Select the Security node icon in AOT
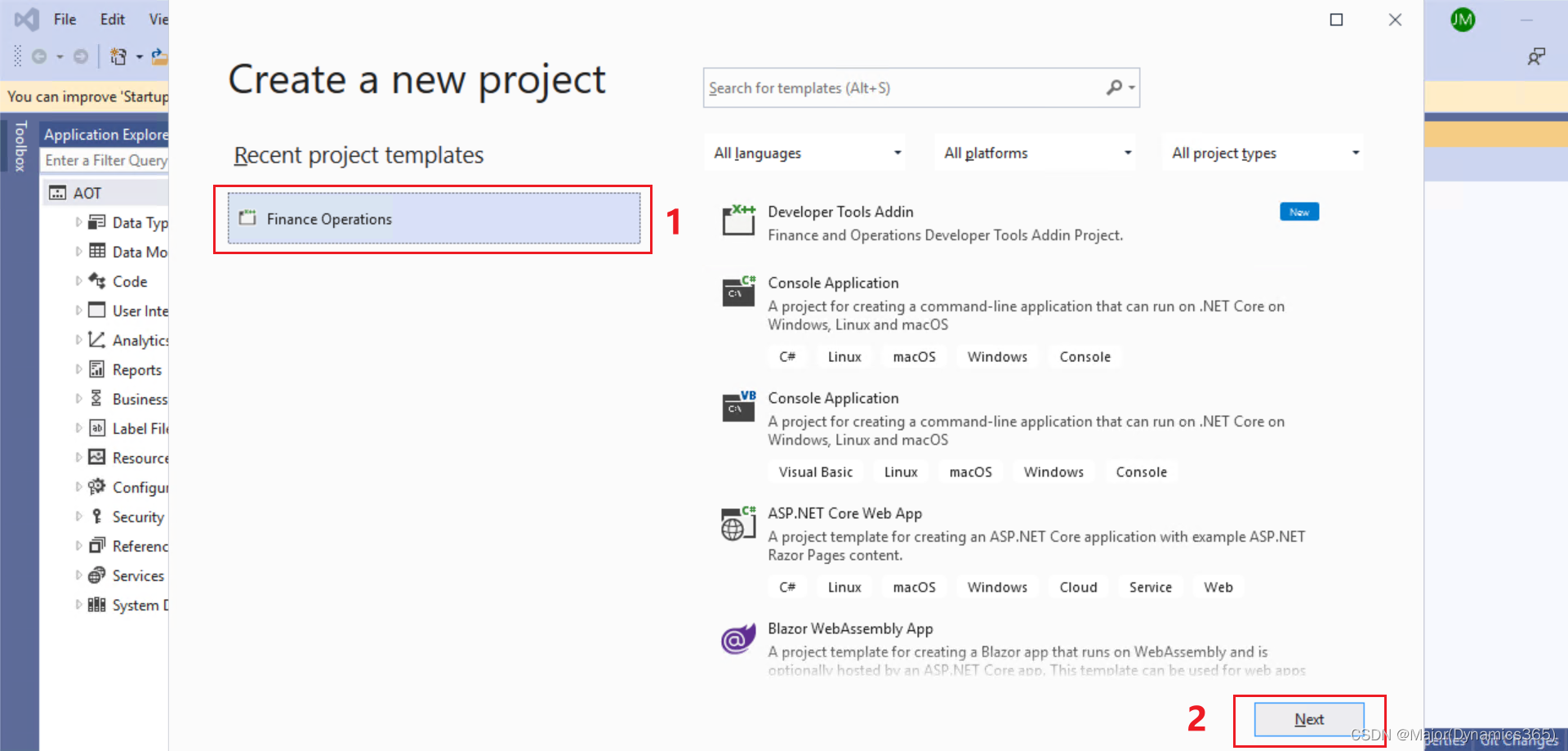The width and height of the screenshot is (1568, 751). click(x=97, y=516)
